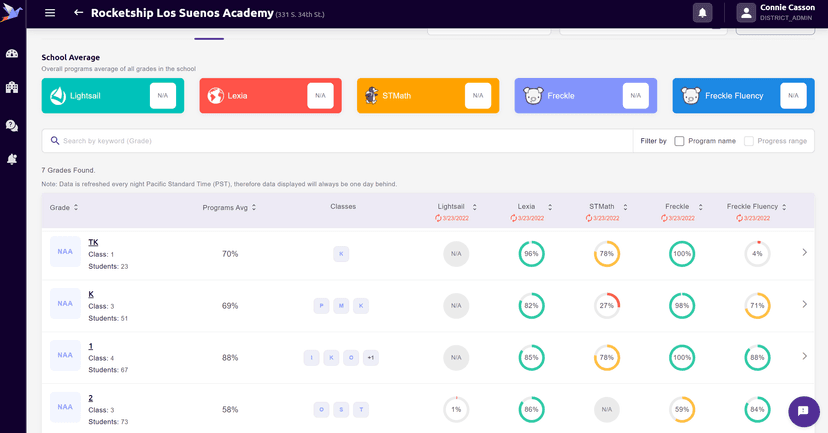828x433 pixels.
Task: Open the chat support bubble
Action: point(804,411)
